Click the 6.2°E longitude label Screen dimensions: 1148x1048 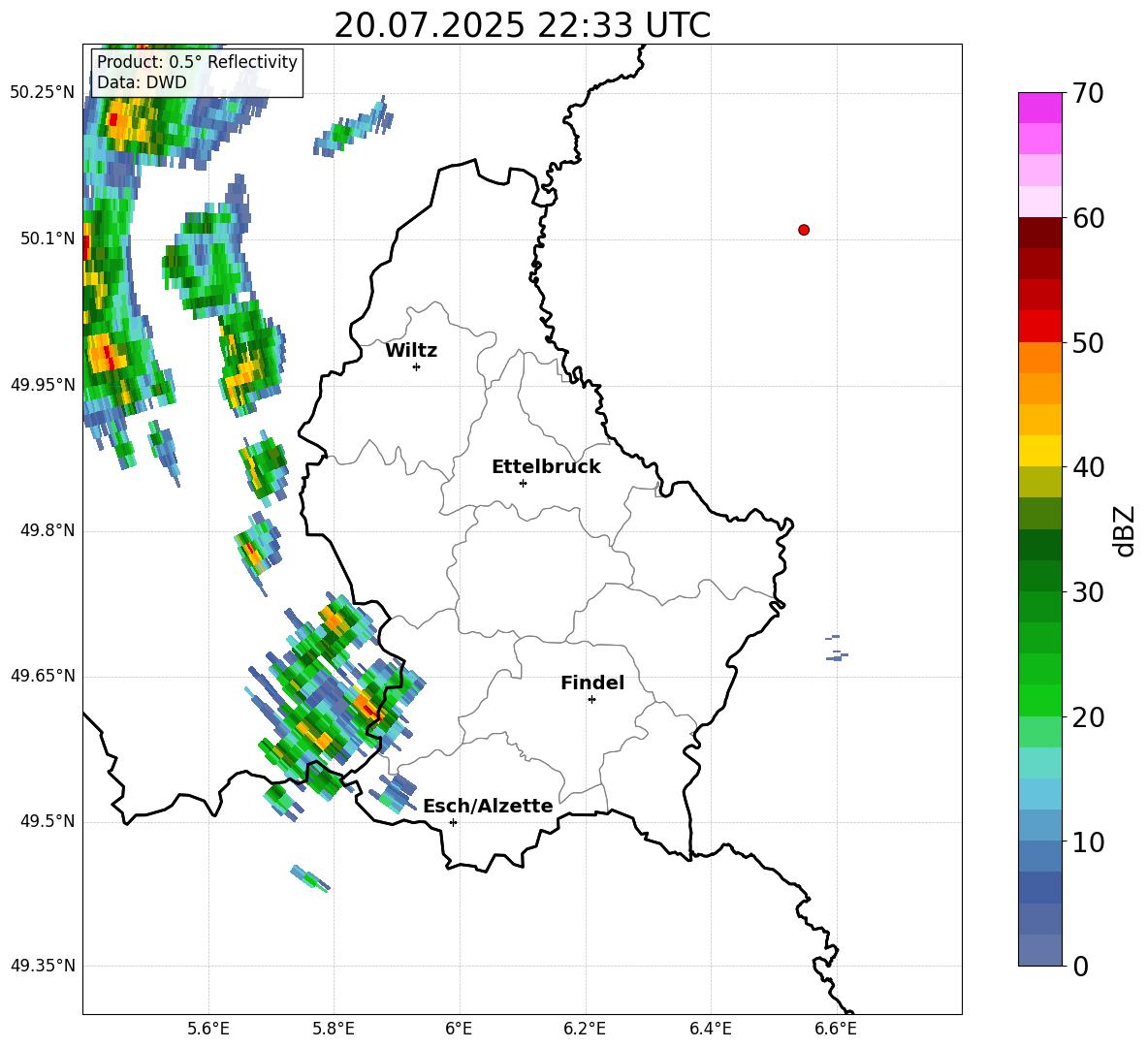pyautogui.click(x=585, y=1029)
